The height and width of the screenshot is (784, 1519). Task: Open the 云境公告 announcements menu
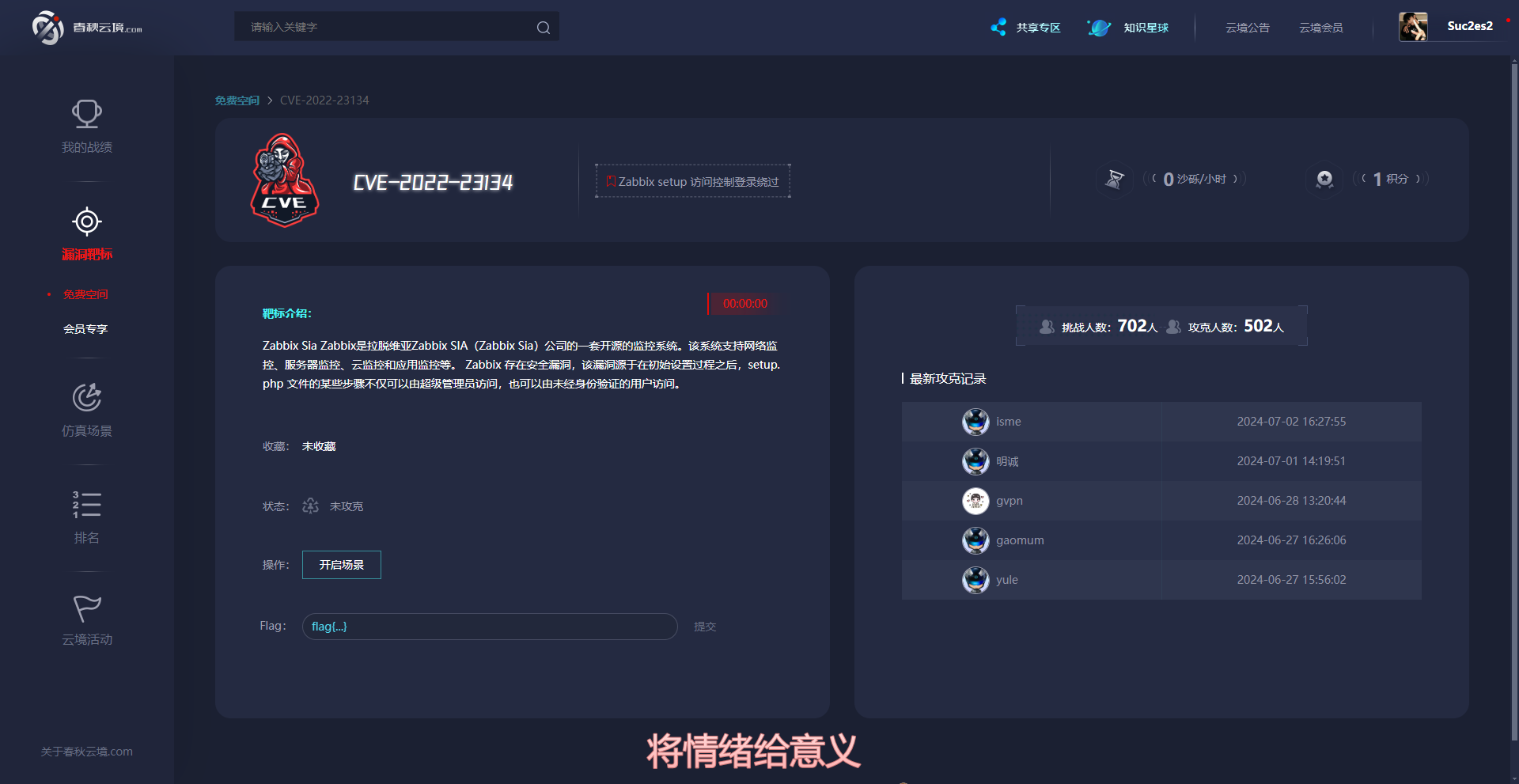(1248, 28)
